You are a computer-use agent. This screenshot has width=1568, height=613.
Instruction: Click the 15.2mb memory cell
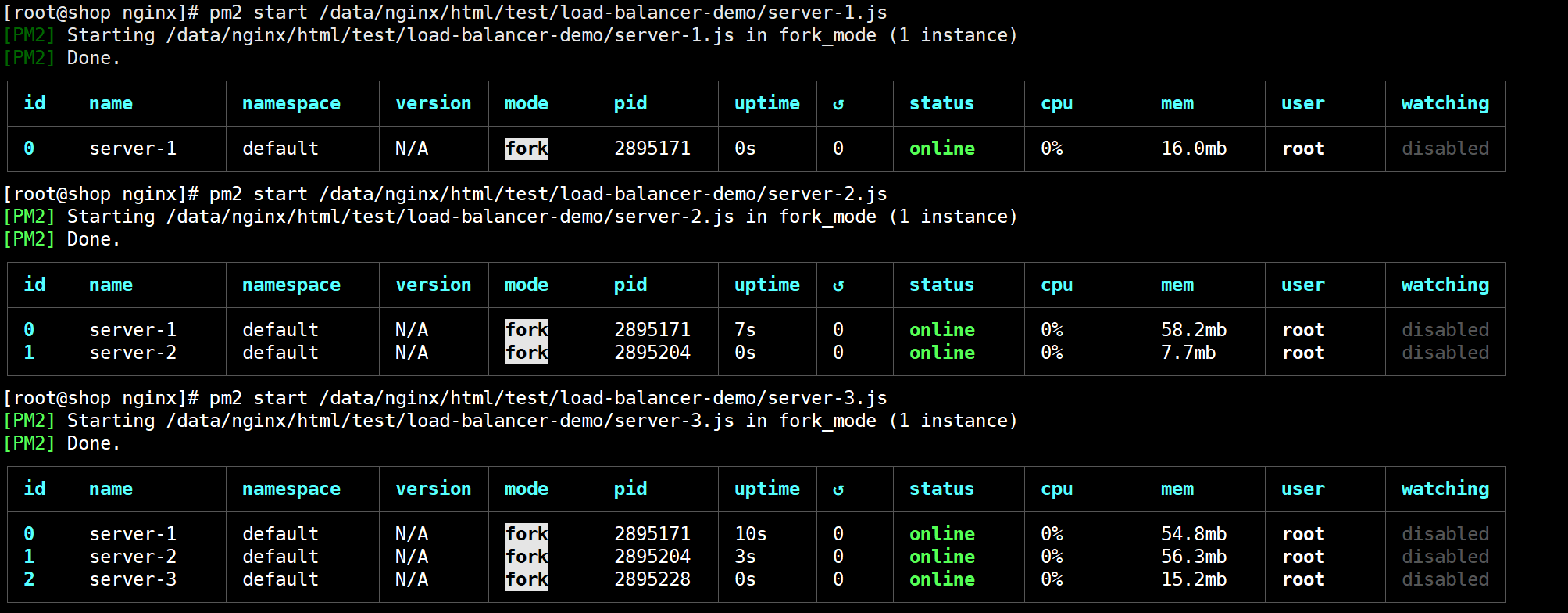1194,579
